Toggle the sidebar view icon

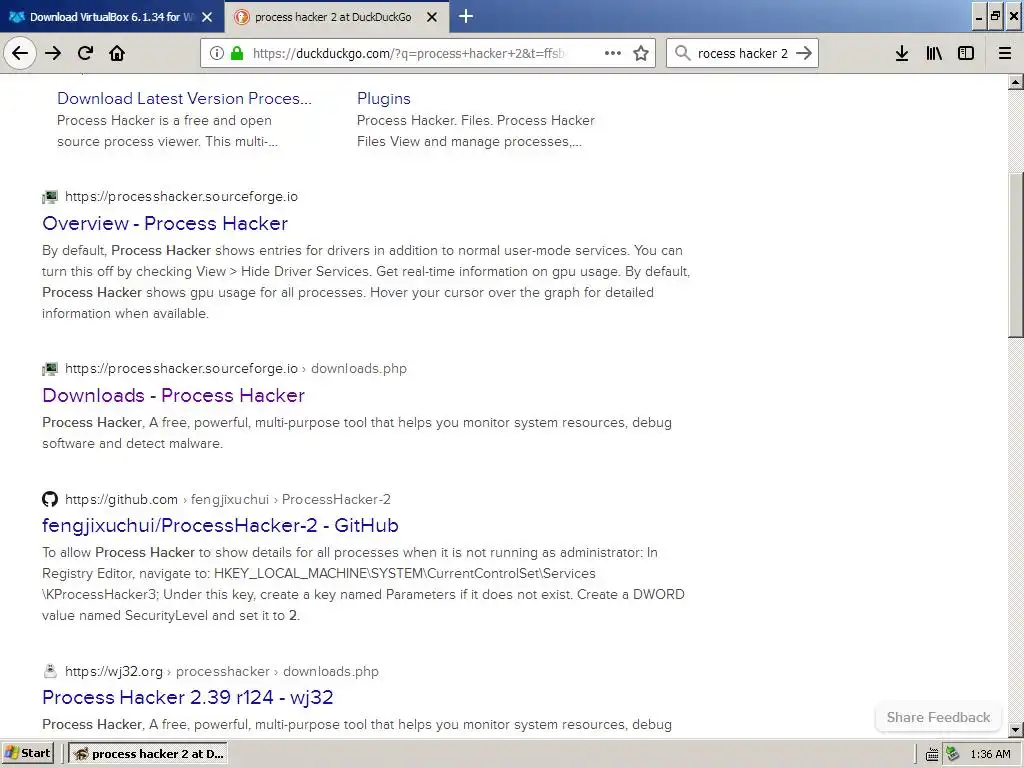(966, 53)
